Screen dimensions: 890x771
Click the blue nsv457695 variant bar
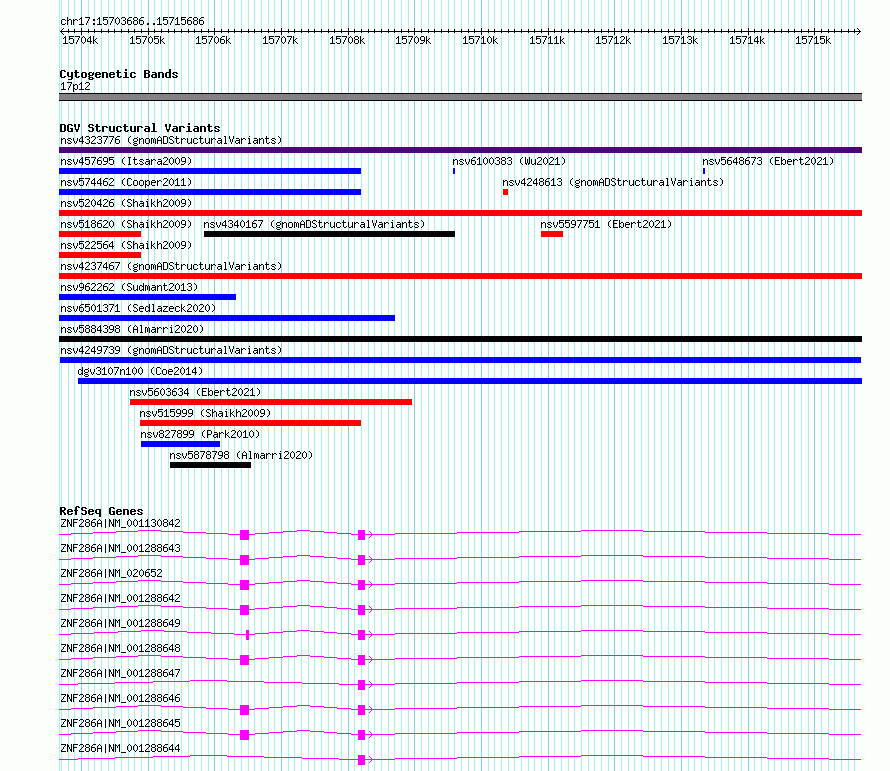coord(210,171)
